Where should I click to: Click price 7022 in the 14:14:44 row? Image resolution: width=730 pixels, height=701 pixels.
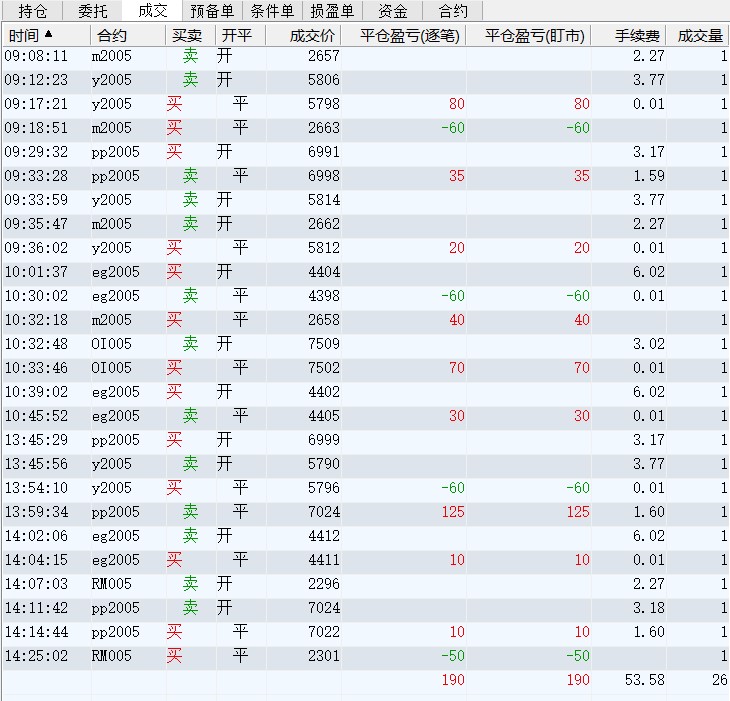(324, 632)
